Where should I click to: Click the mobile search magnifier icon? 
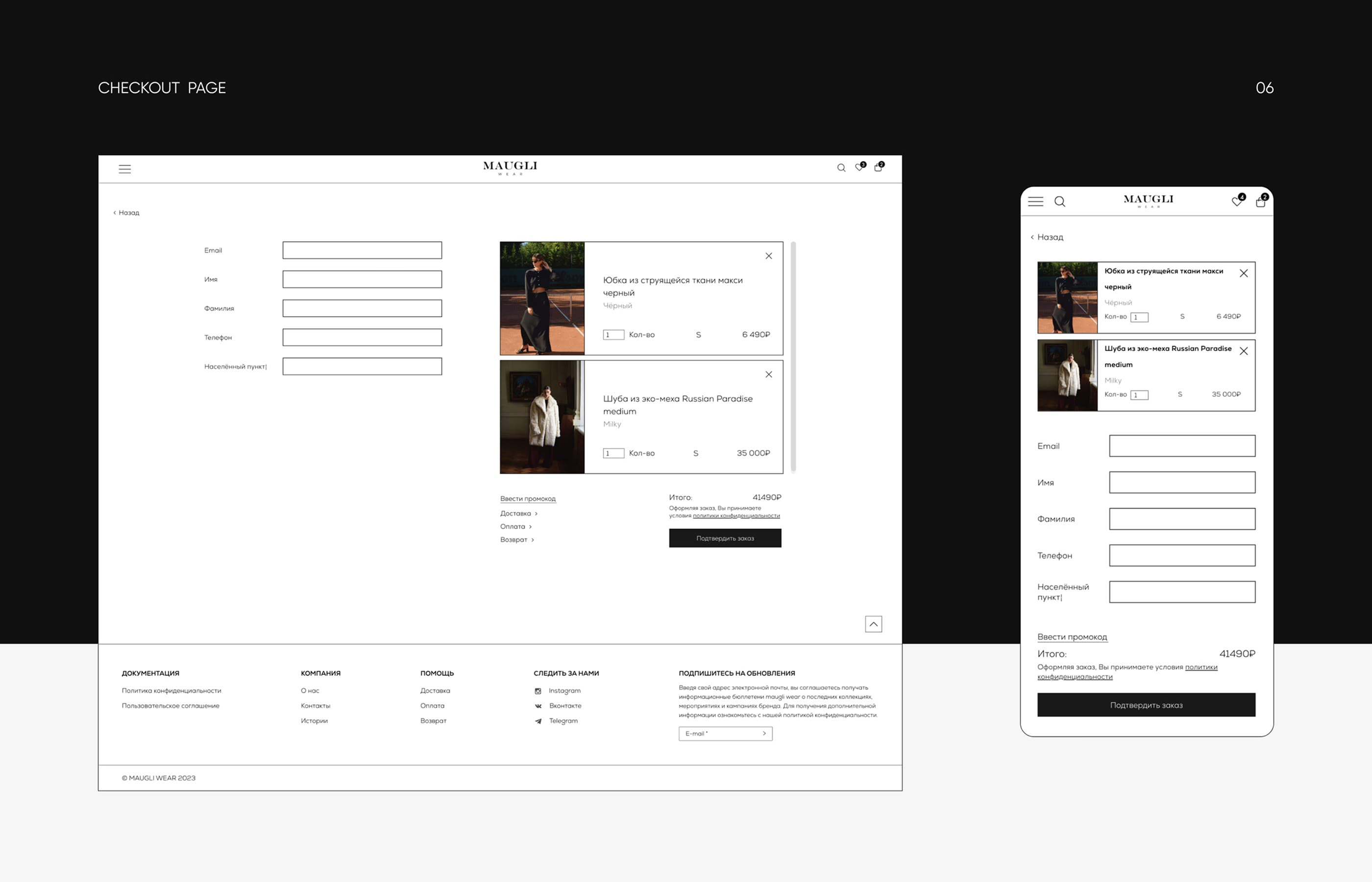pyautogui.click(x=1060, y=201)
